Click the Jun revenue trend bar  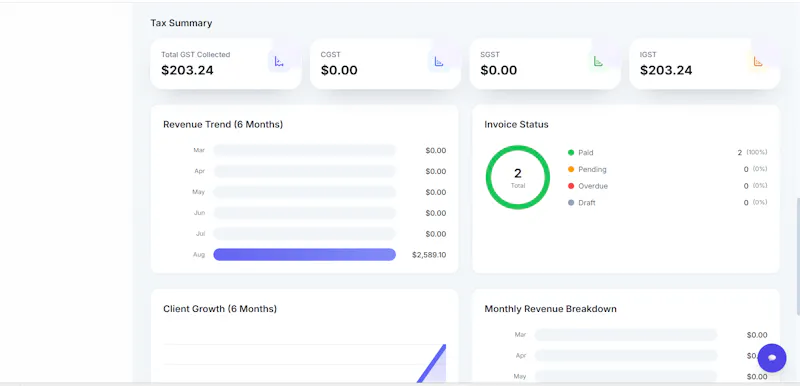tap(305, 213)
